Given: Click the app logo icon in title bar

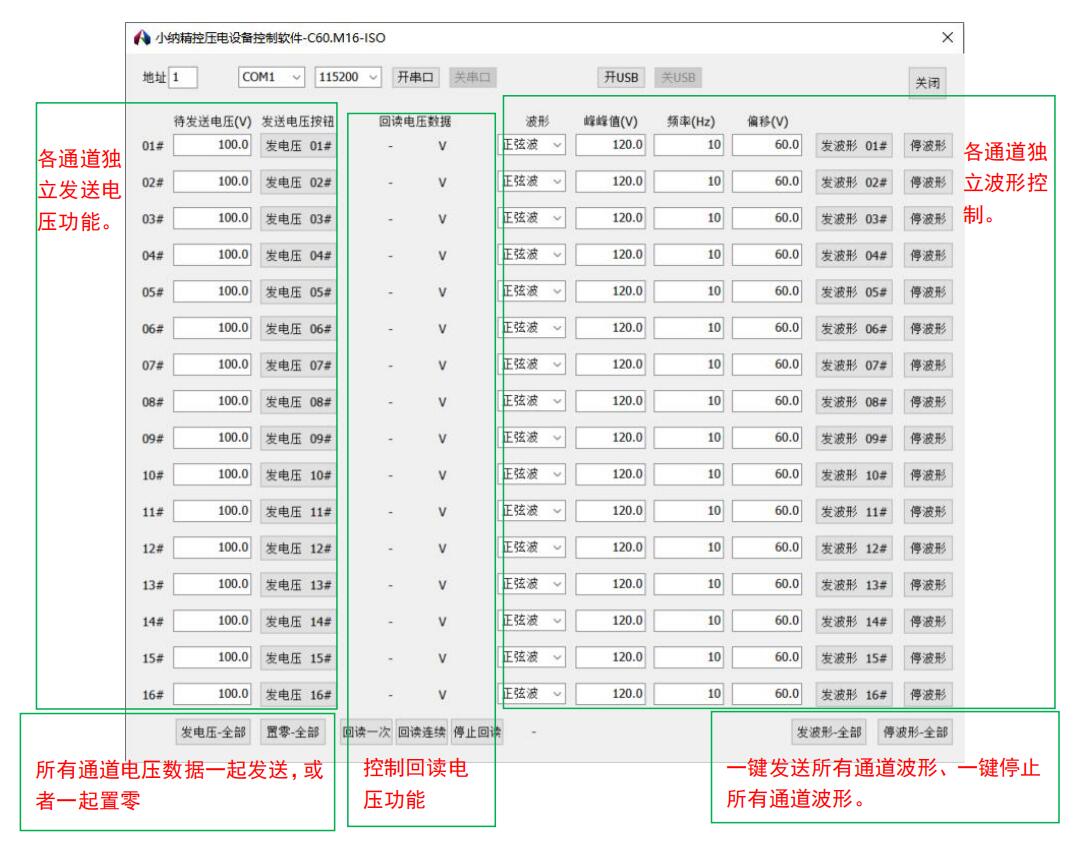Looking at the screenshot, I should tap(142, 38).
